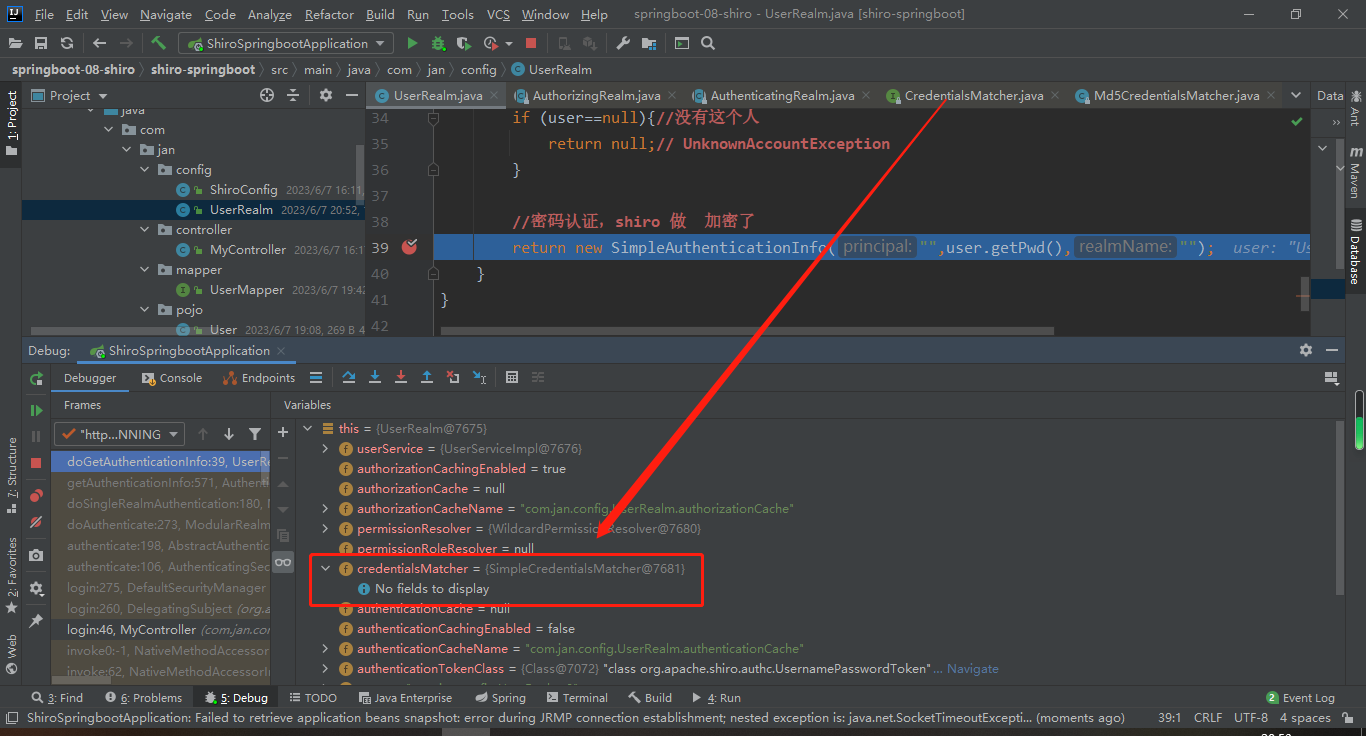
Task: Open the Refactor menu
Action: pos(329,14)
